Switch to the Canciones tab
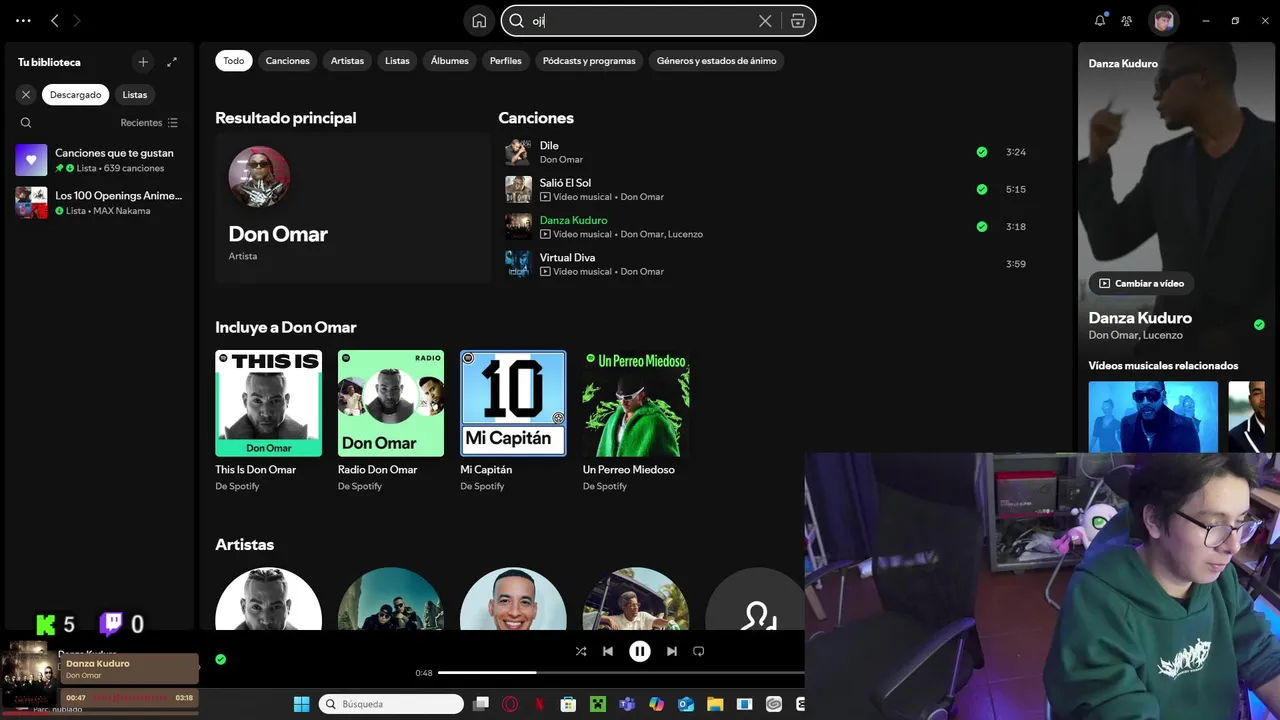1280x720 pixels. coord(288,61)
